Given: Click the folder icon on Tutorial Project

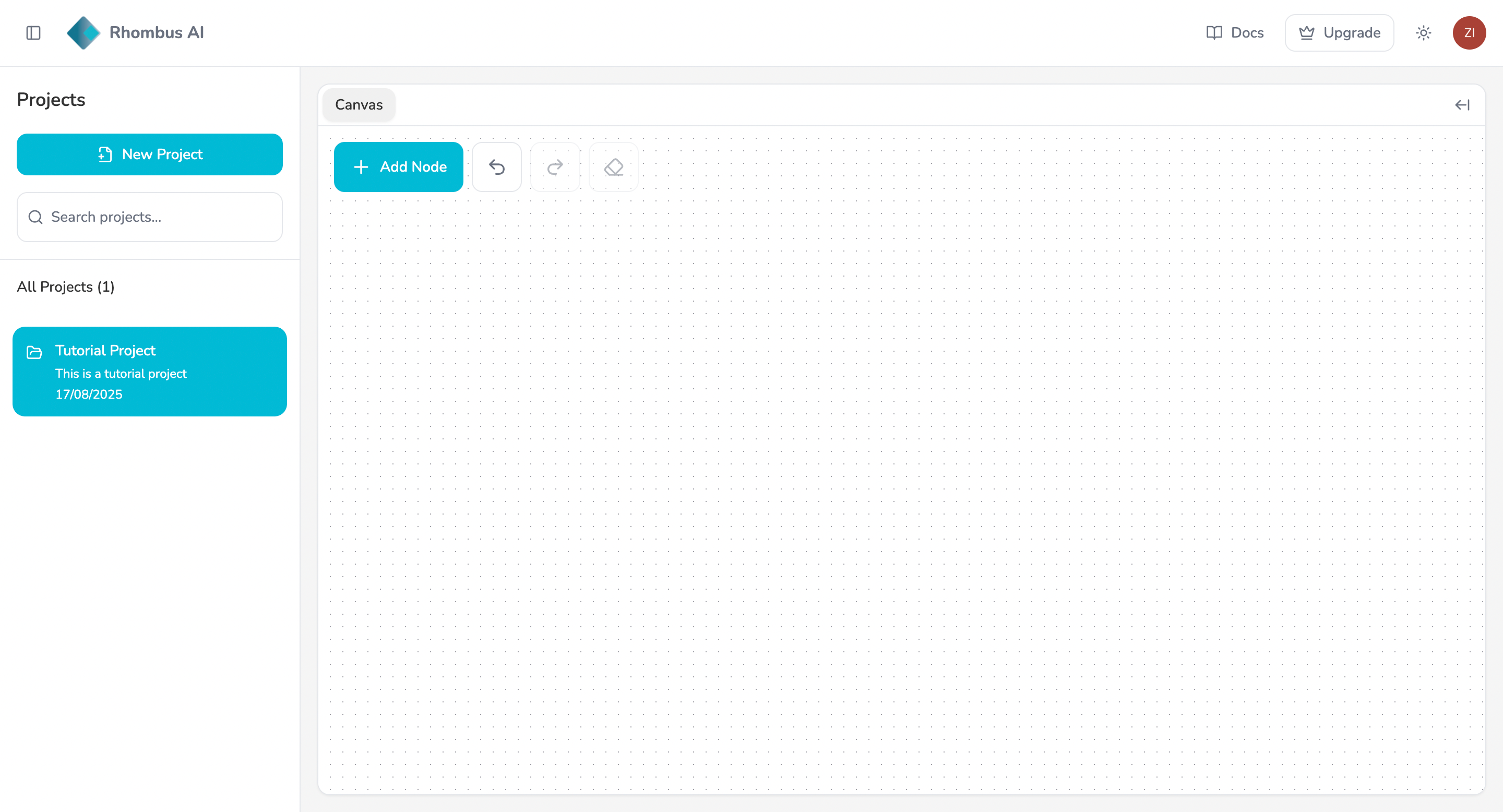Looking at the screenshot, I should [33, 352].
